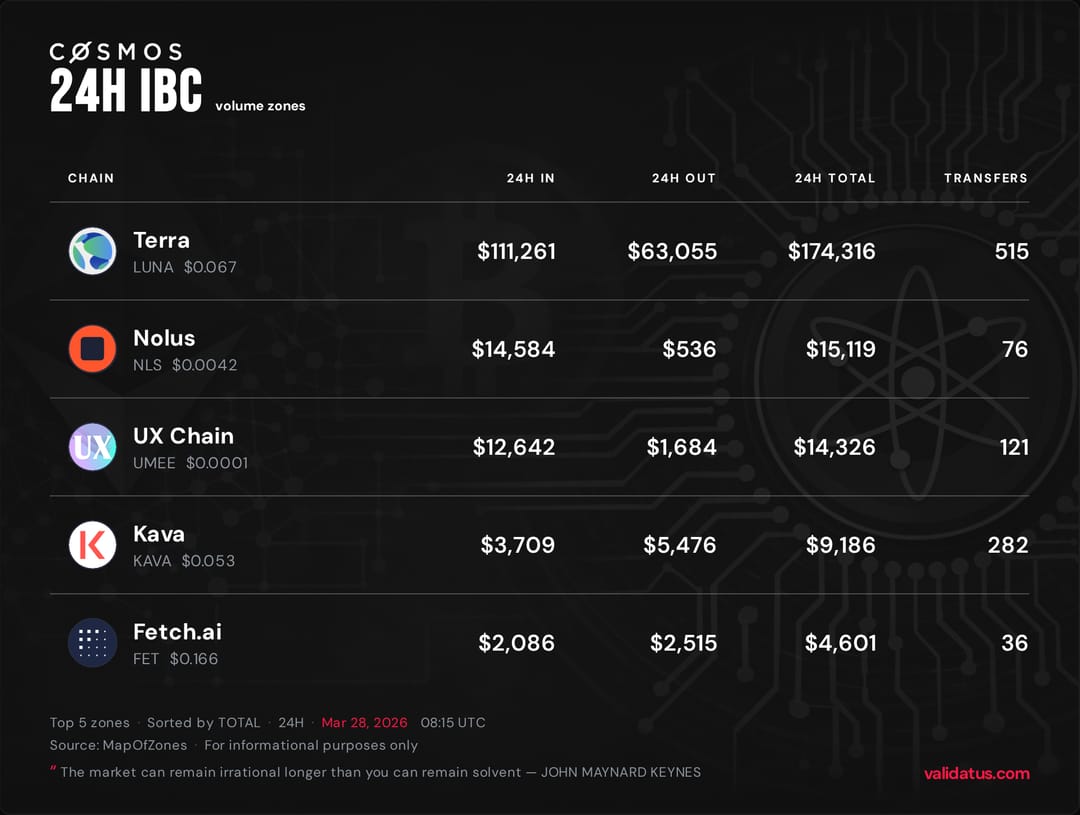This screenshot has width=1080, height=815.
Task: Open the validatus.com link
Action: click(977, 773)
